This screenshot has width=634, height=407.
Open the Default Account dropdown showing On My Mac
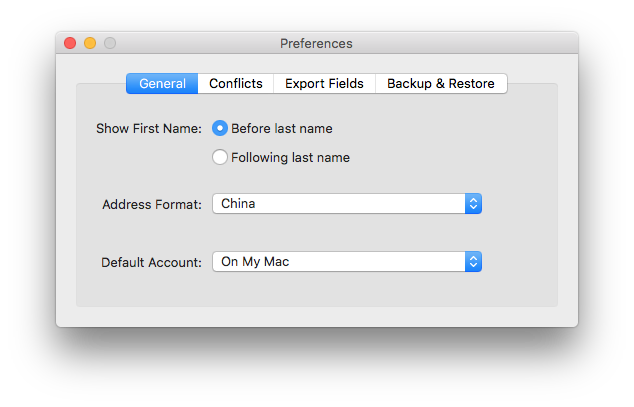(347, 262)
